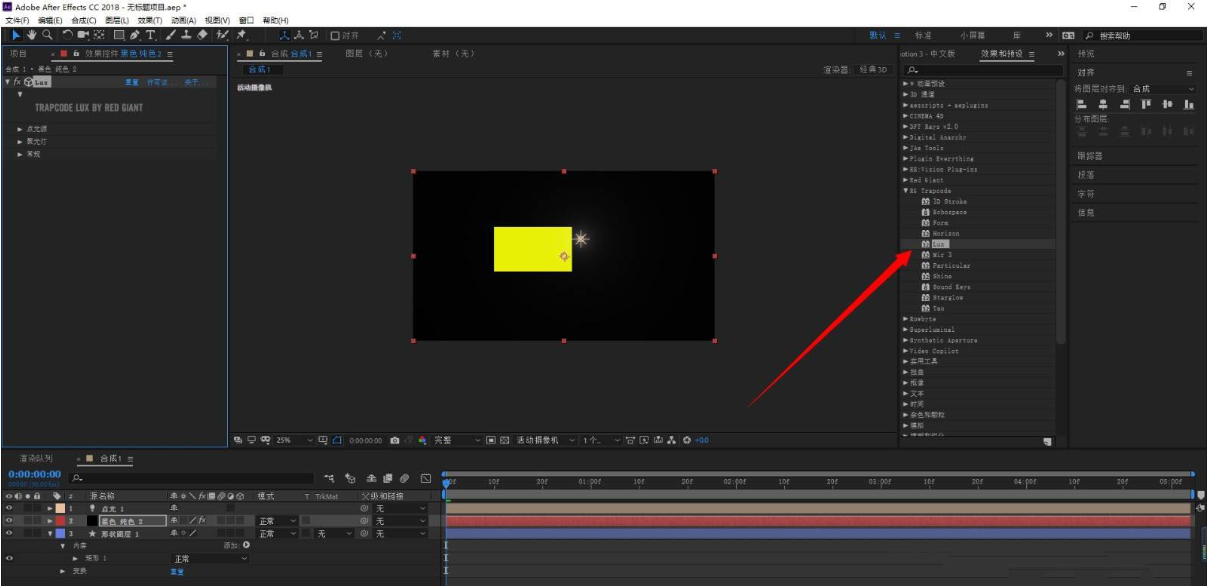Hide layer 1 point light visibility eye
Screen dimensions: 1207x587
9,509
